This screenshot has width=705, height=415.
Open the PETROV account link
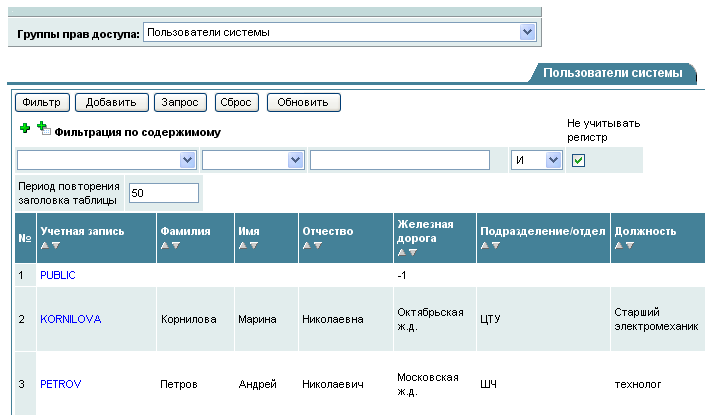(61, 384)
